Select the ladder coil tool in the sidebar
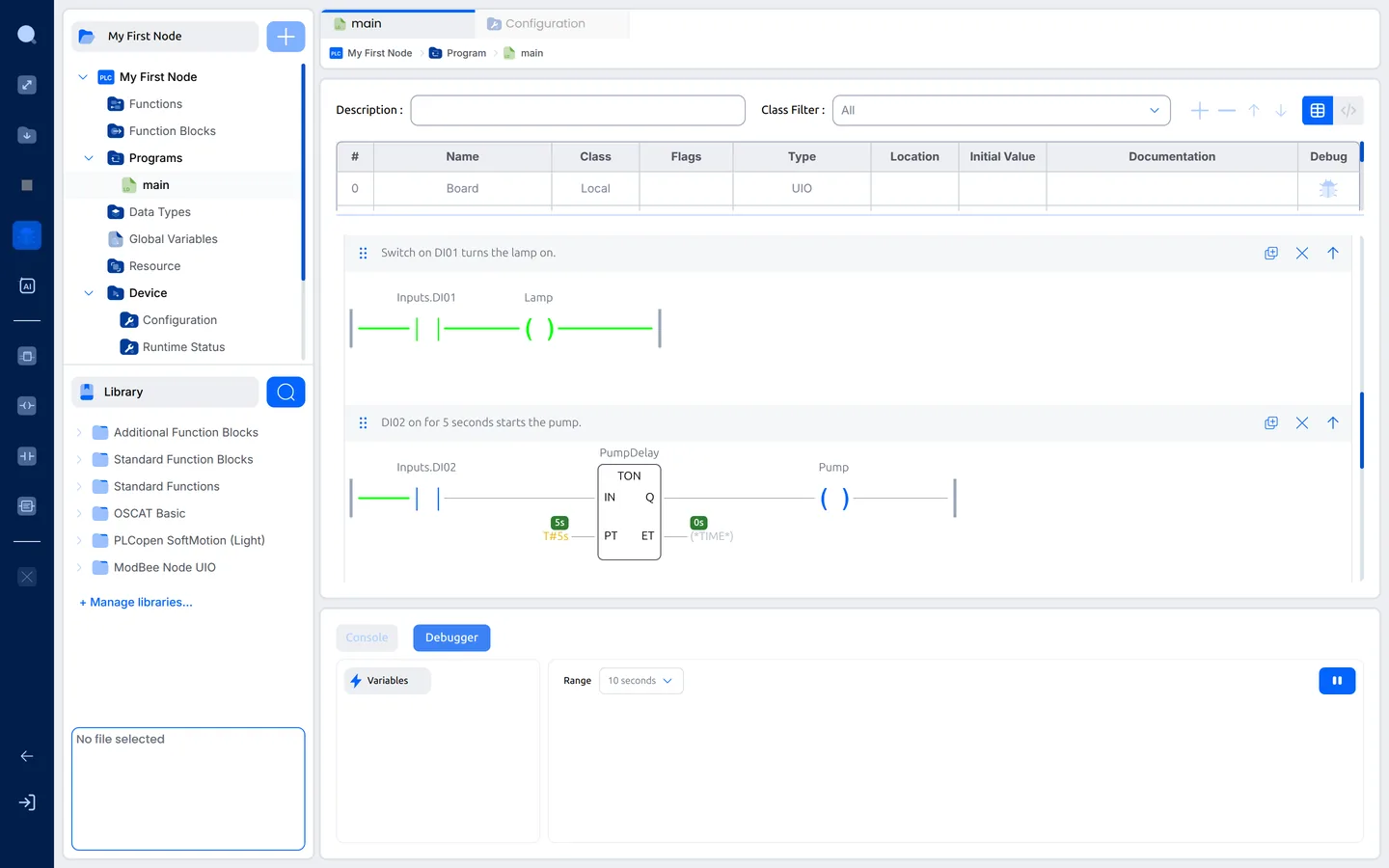This screenshot has width=1389, height=868. [27, 406]
